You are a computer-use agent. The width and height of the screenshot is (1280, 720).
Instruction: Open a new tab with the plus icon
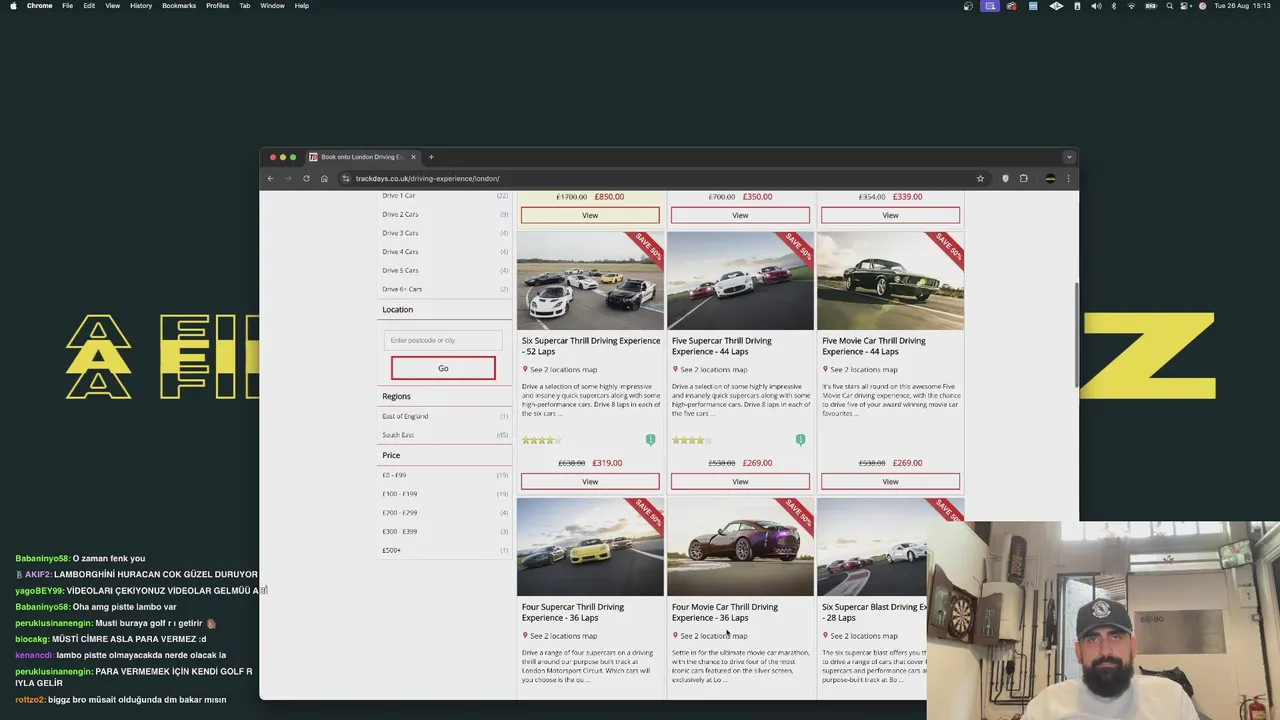pyautogui.click(x=431, y=157)
